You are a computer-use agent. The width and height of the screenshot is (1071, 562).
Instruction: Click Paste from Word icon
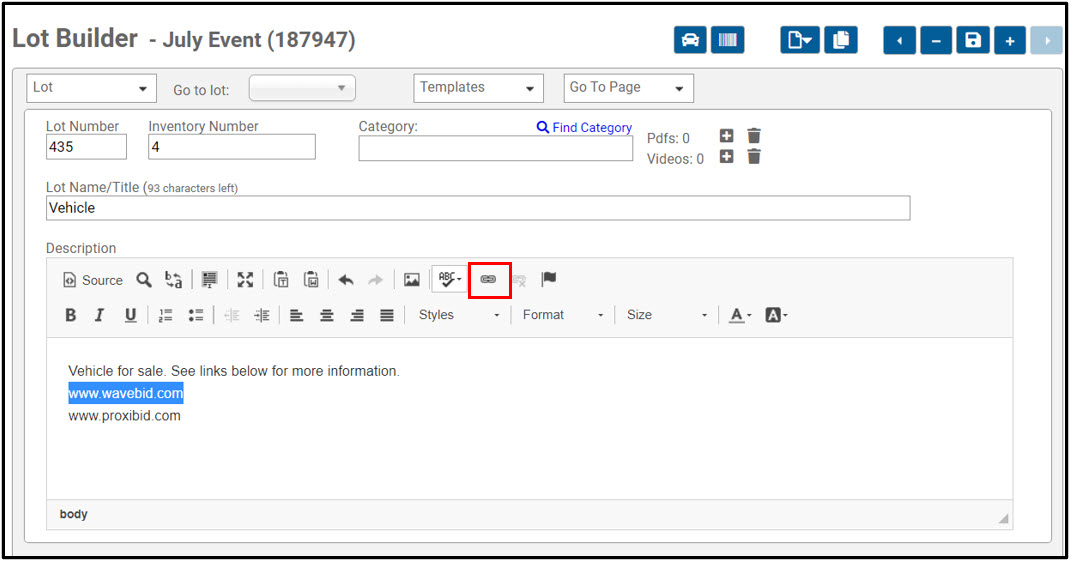click(311, 280)
